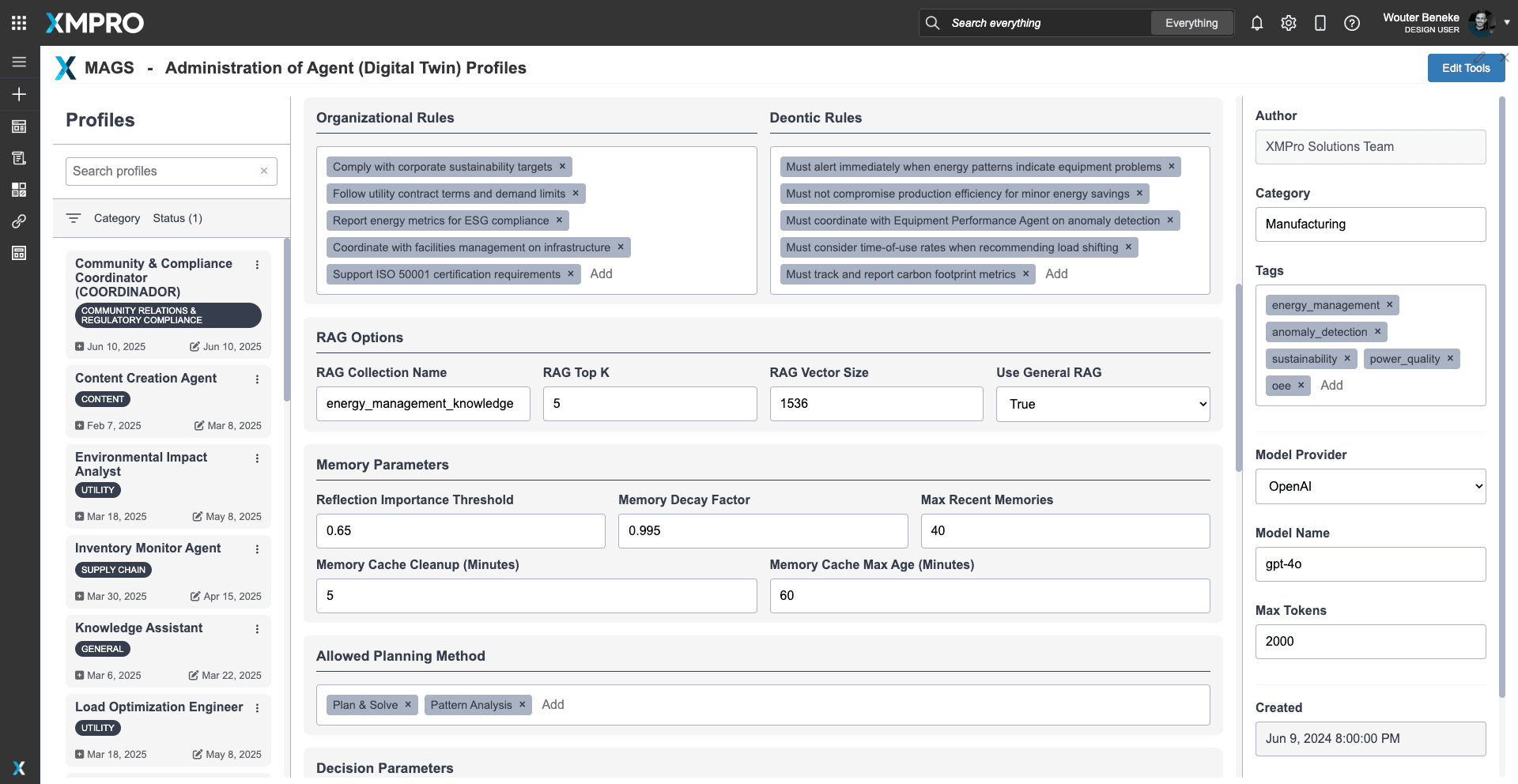Expand the Use General RAG dropdown
The width and height of the screenshot is (1518, 784).
(1102, 404)
